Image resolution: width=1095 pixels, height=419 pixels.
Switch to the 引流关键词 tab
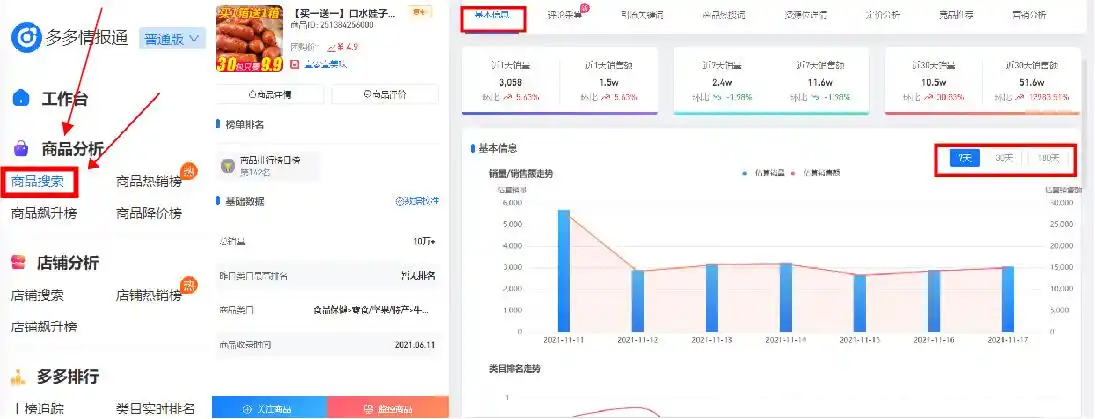[642, 15]
